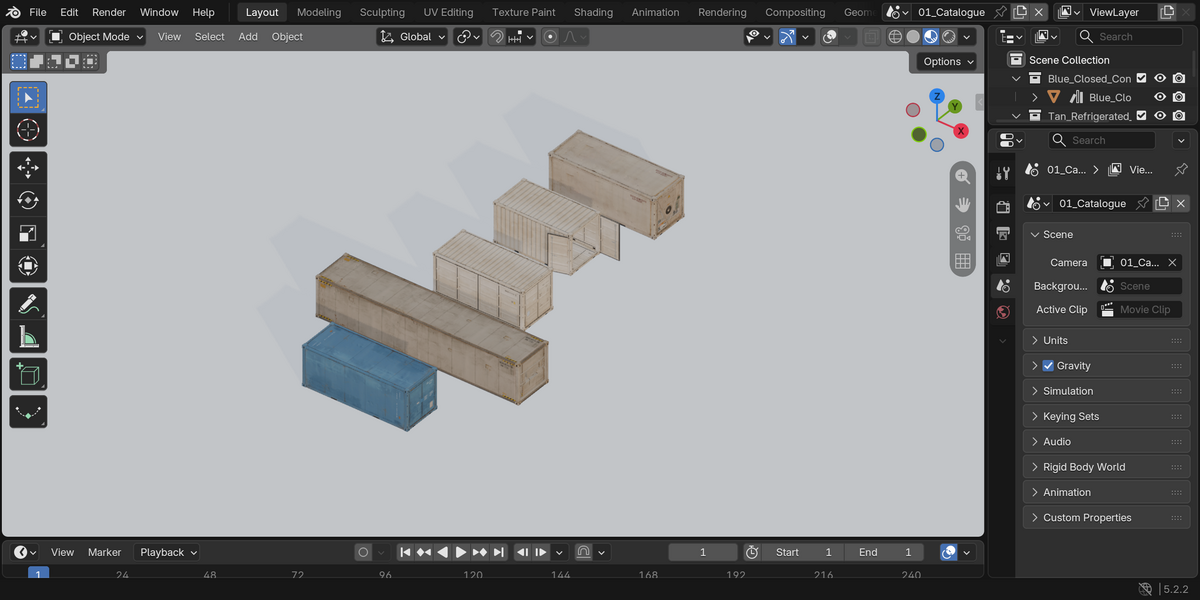The width and height of the screenshot is (1200, 600).
Task: Expand the Simulation panel
Action: 1106,391
